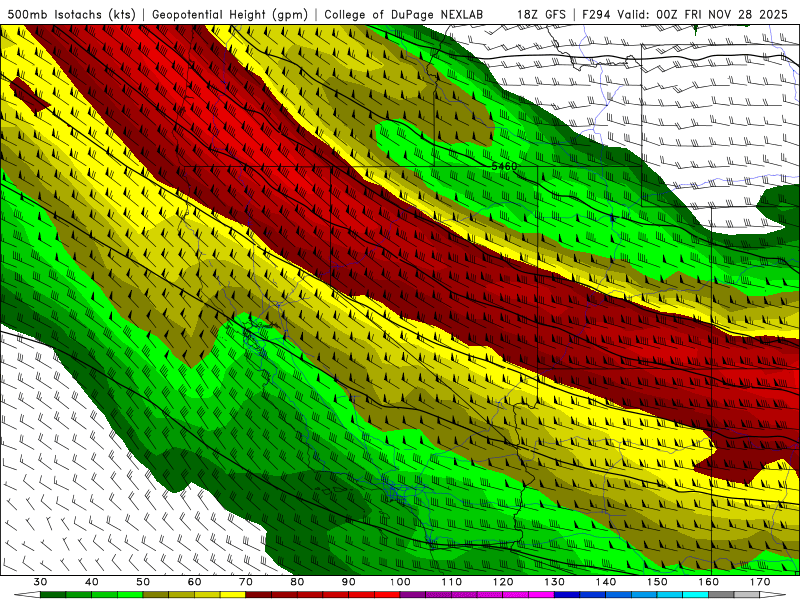Click the 'College of DuPage NEXLAB' credit text
Viewport: 800px width, 600px height.
tap(404, 14)
